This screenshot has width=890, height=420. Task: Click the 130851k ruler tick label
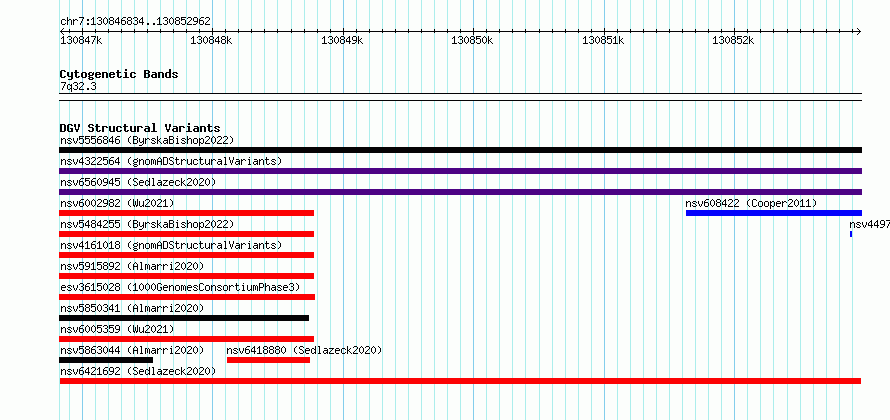[603, 40]
